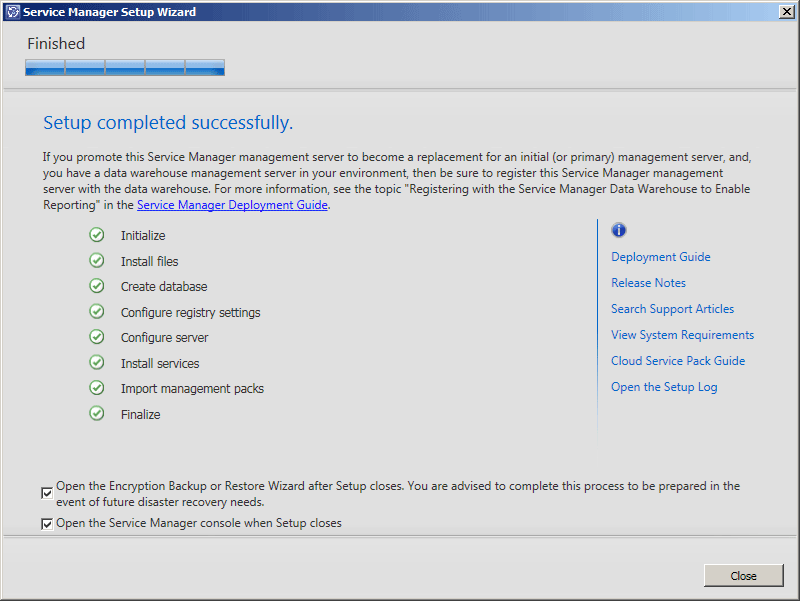Click the checkmark beside Install services
Screen dimensions: 800x601
pyautogui.click(x=97, y=362)
